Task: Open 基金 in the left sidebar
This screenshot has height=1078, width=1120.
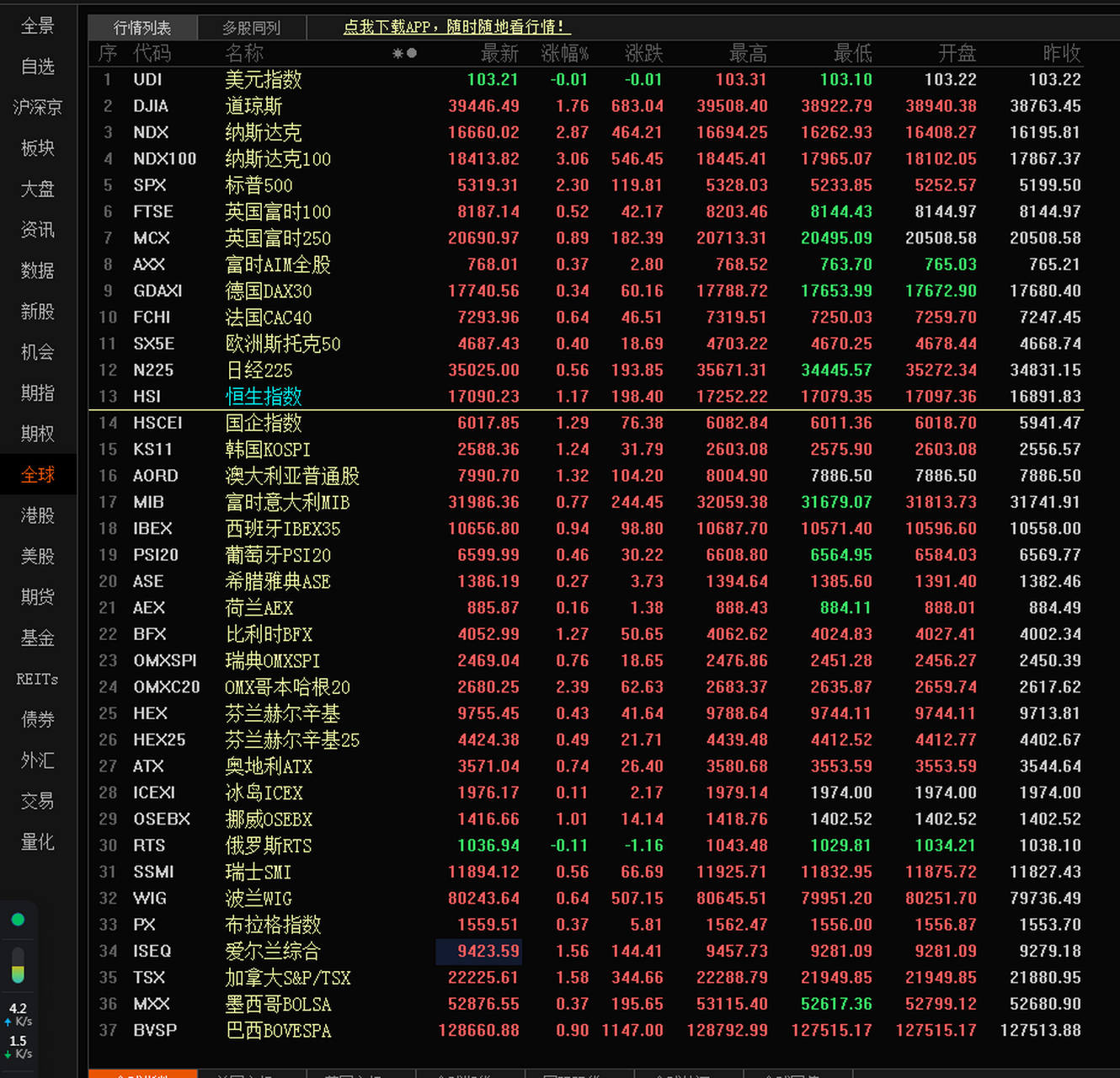Action: (38, 638)
